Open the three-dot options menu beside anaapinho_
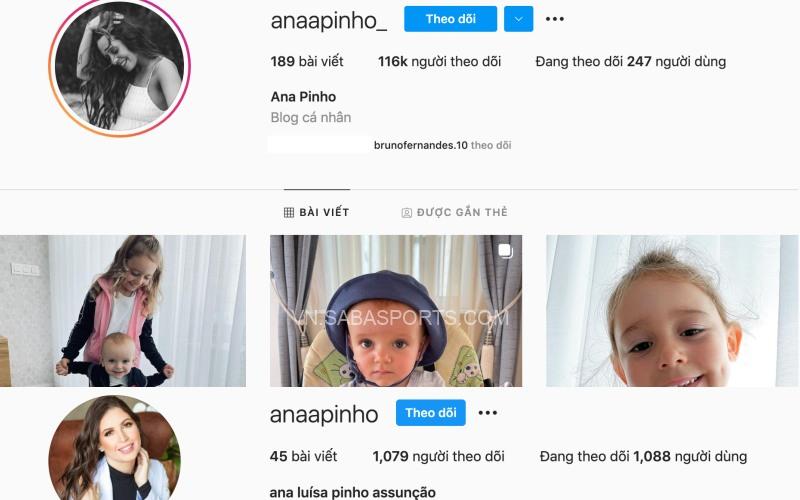 tap(555, 19)
